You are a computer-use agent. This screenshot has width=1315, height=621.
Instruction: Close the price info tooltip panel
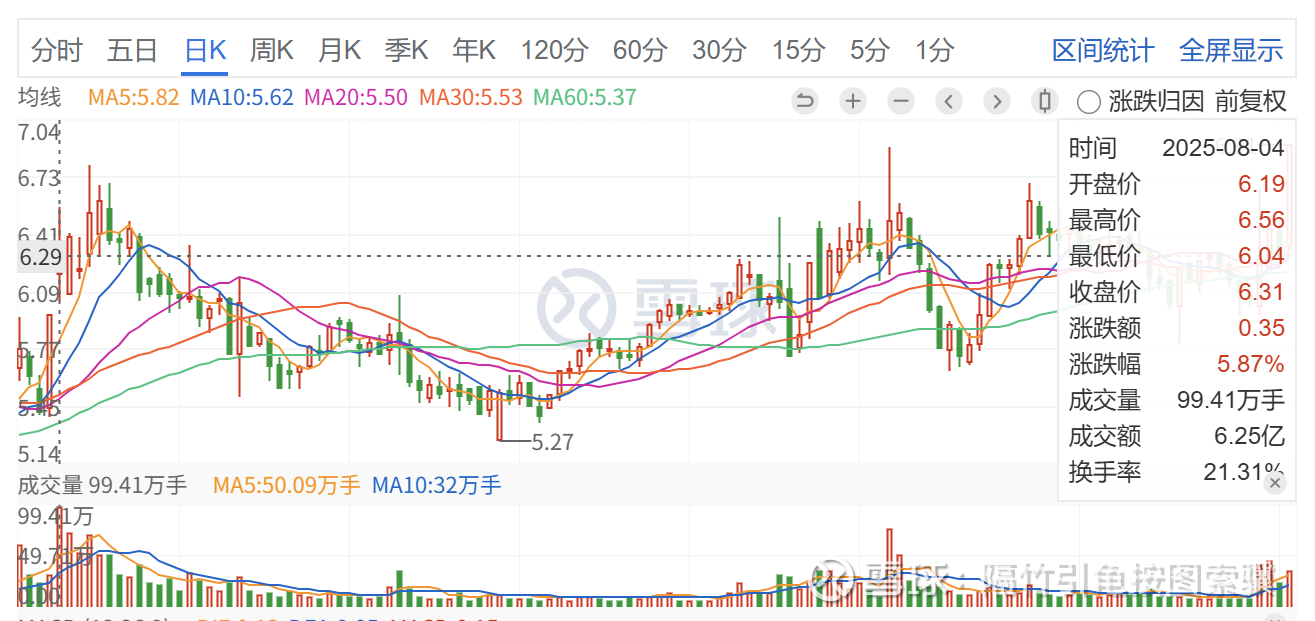point(1274,483)
